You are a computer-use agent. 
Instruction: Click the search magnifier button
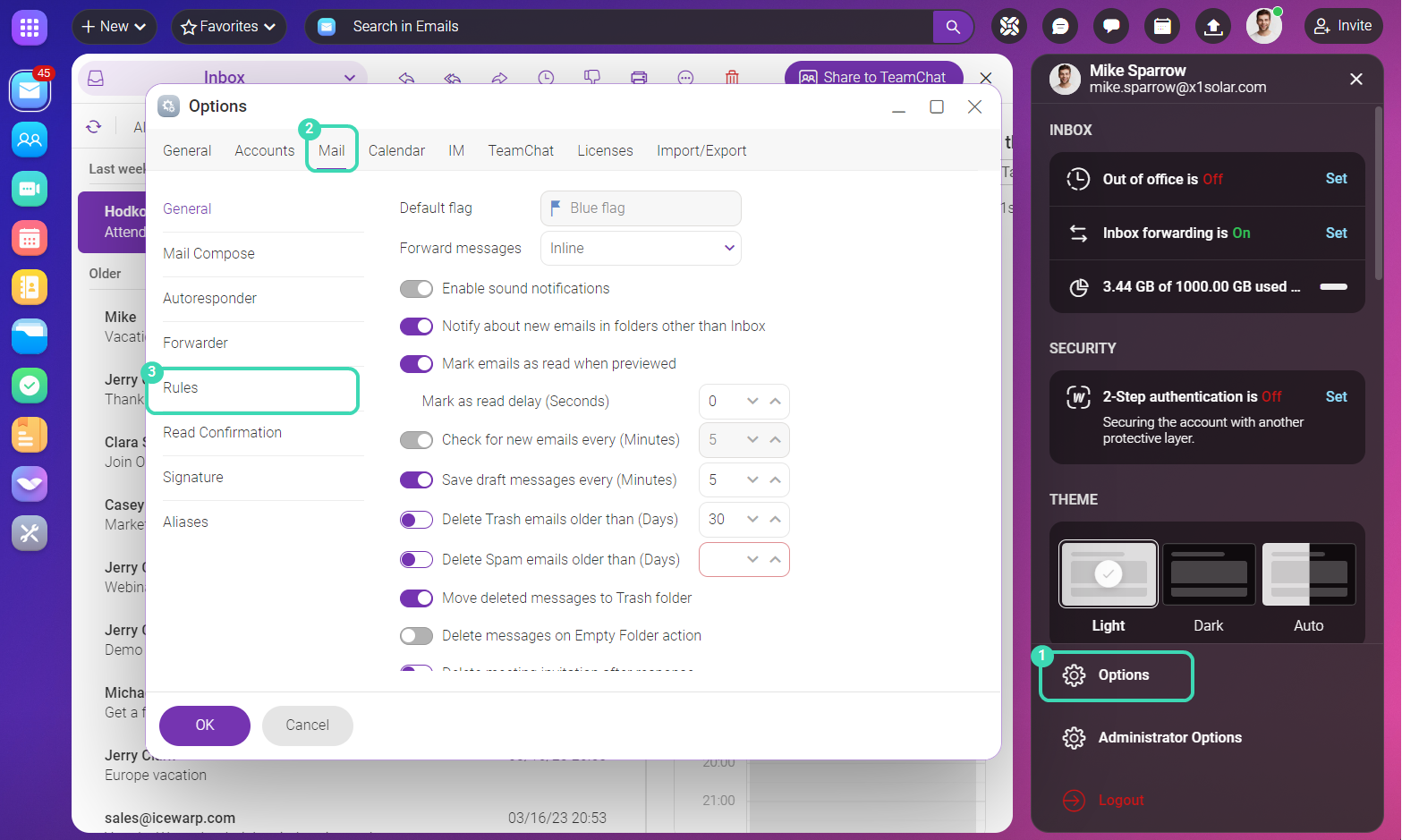(x=953, y=27)
